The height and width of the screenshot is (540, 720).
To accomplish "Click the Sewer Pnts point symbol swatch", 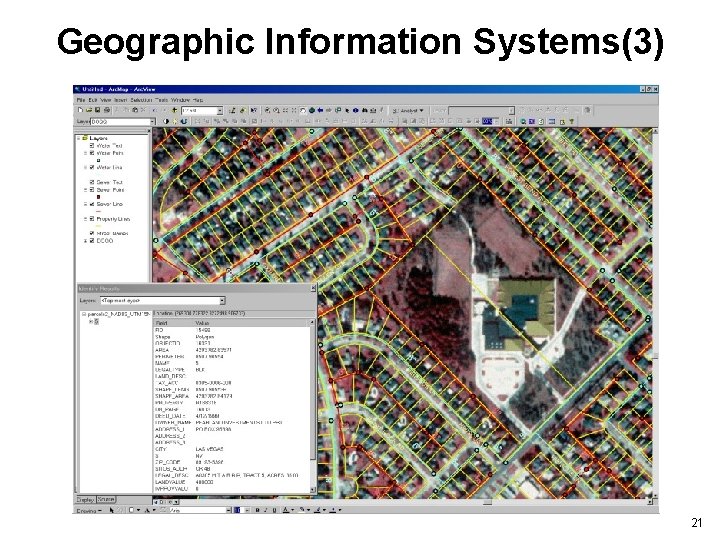I will point(98,197).
